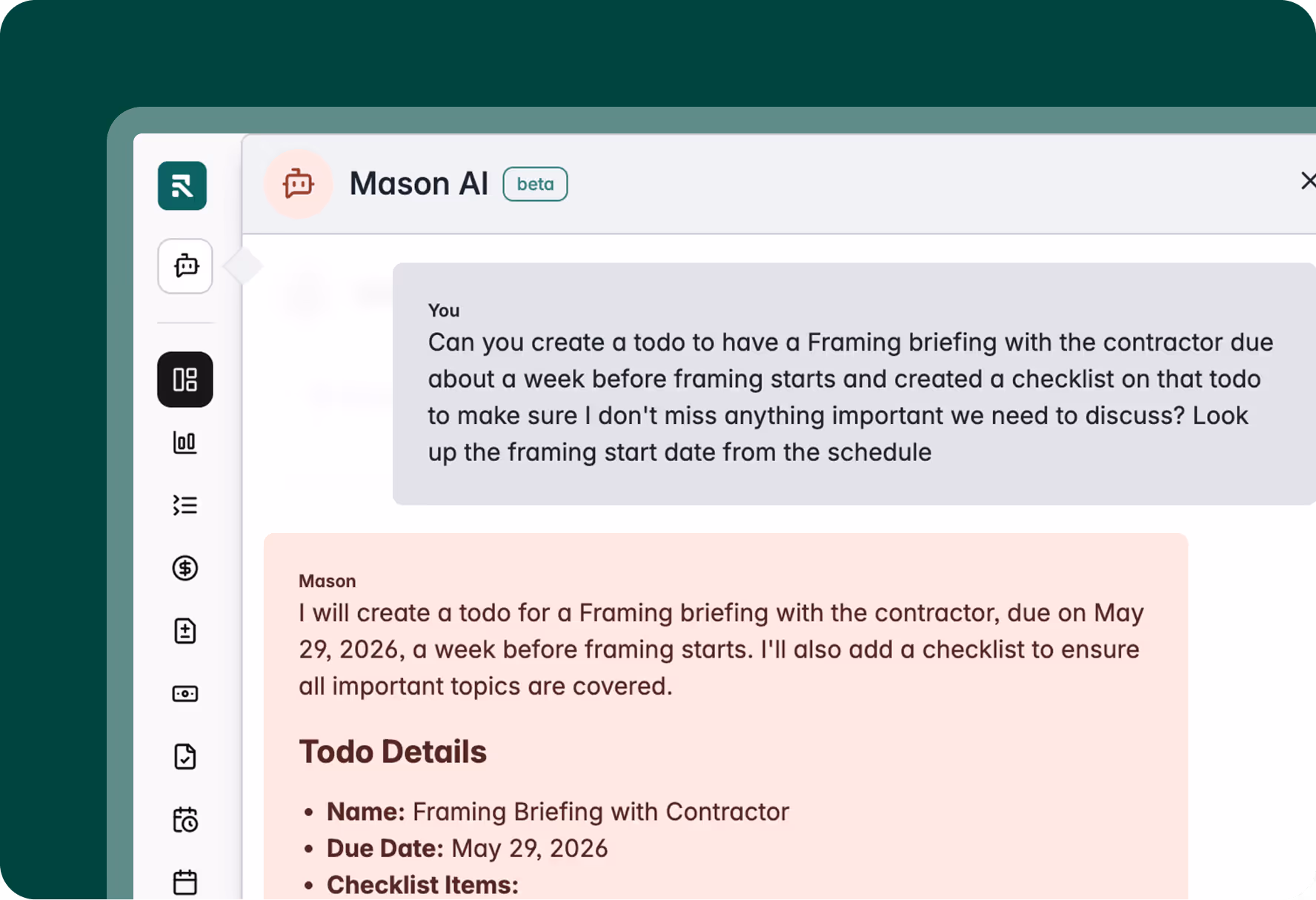Click the beta badge next to Mason AI
This screenshot has height=900, width=1316.
tap(535, 184)
